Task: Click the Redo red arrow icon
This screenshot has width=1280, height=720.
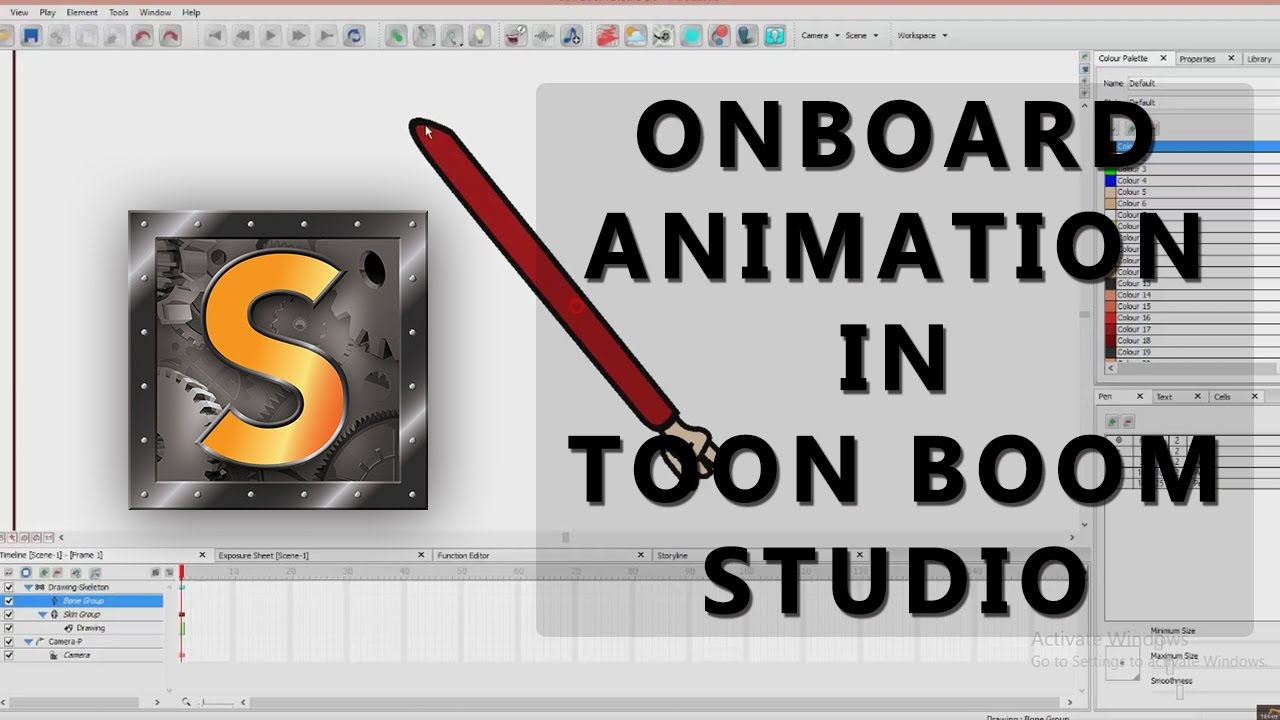Action: coord(171,36)
